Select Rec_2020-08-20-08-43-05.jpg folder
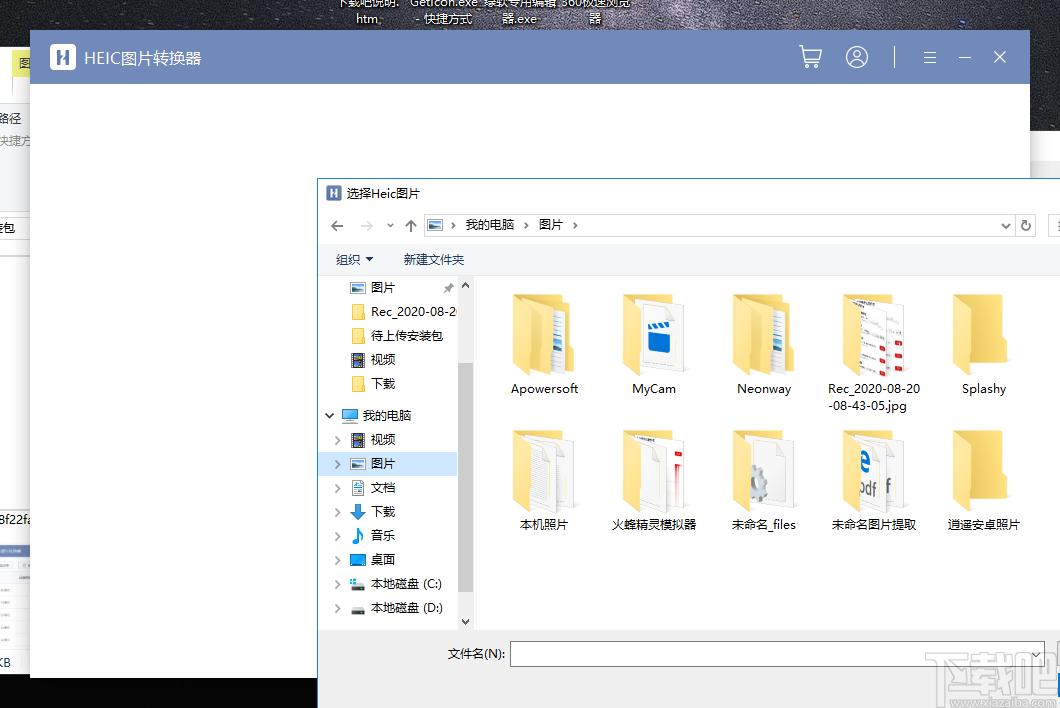 pyautogui.click(x=873, y=353)
